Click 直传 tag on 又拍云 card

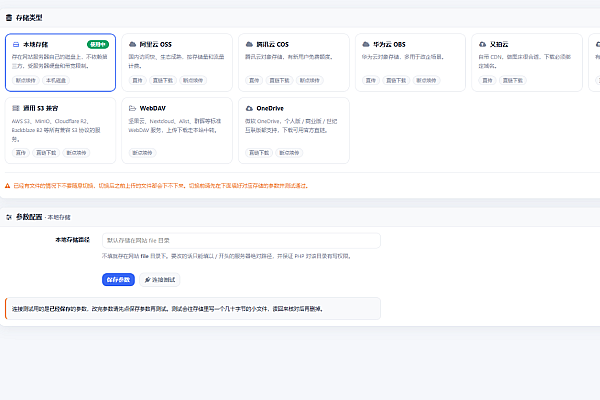coord(488,80)
